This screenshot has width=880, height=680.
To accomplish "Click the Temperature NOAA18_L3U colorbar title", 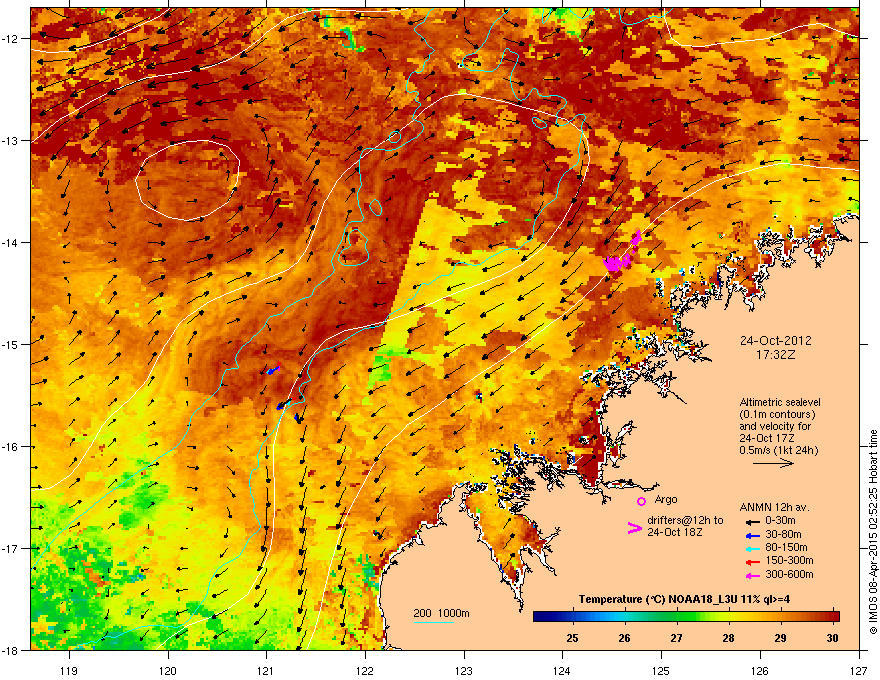I will [684, 599].
